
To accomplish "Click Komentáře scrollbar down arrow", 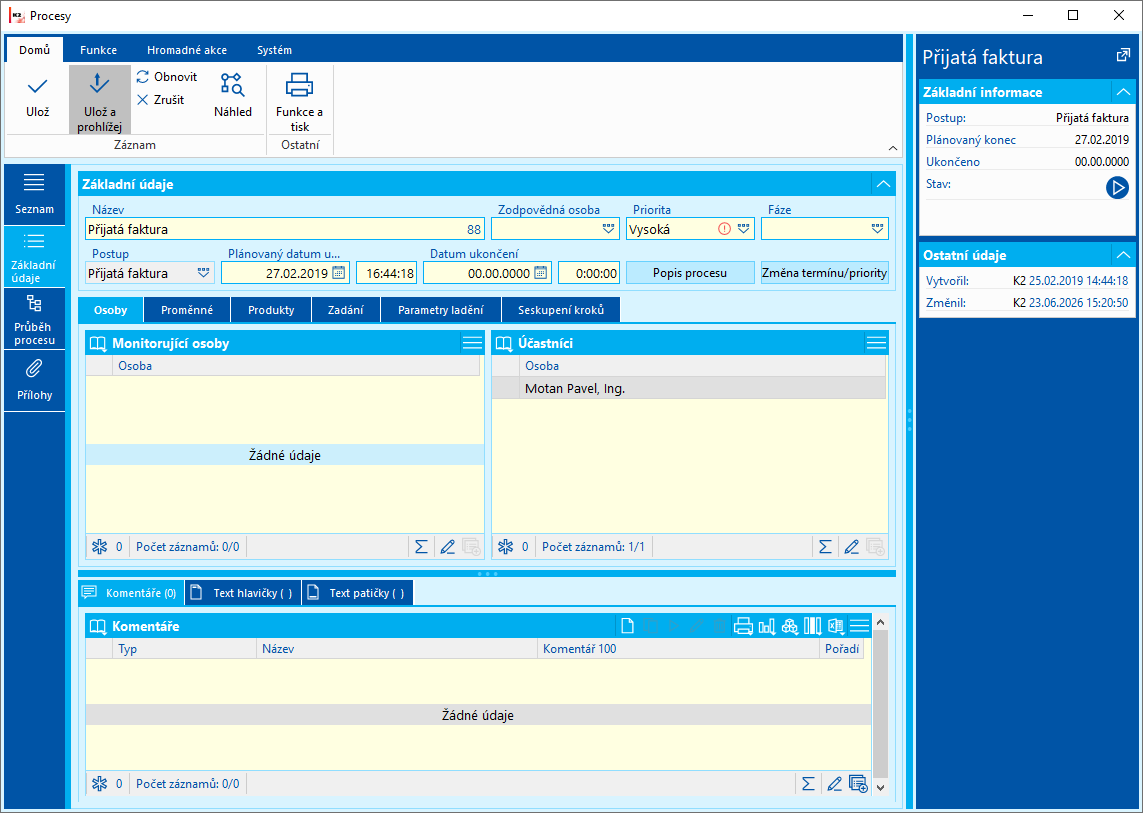I will [x=880, y=787].
